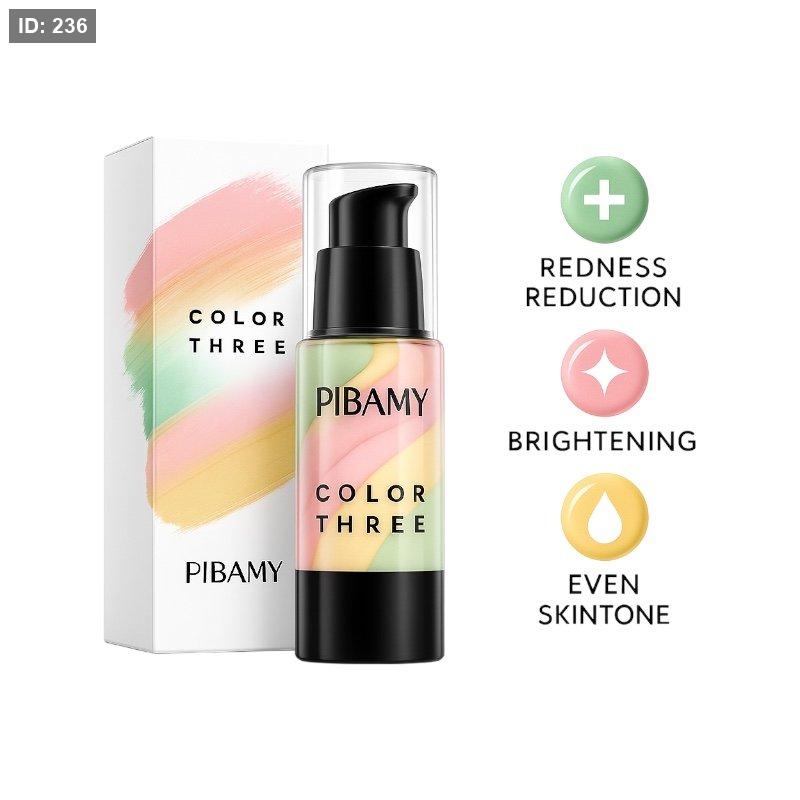Click COLOR THREE text on the bottle
The width and height of the screenshot is (800, 800).
coord(371,509)
